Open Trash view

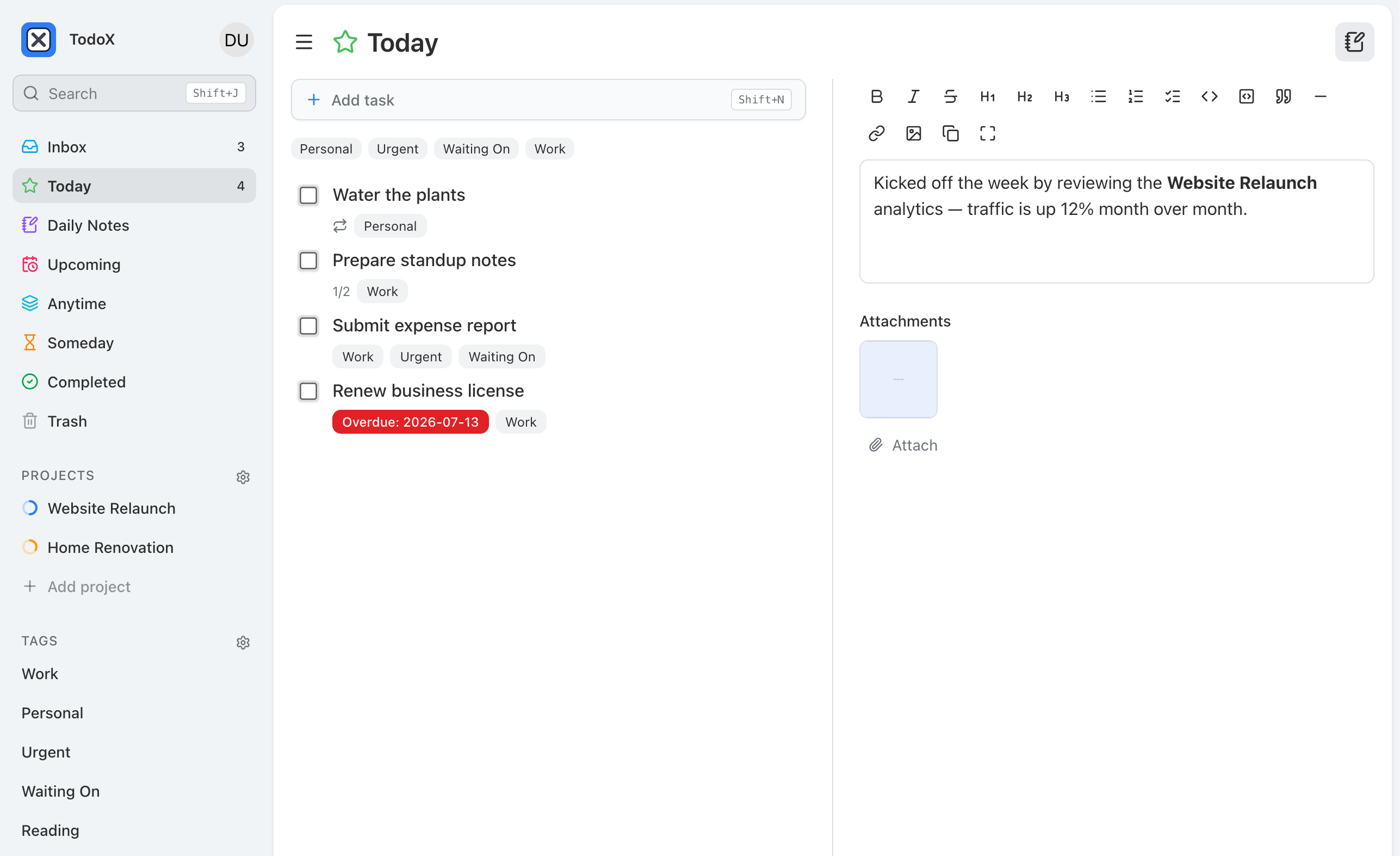pyautogui.click(x=134, y=421)
